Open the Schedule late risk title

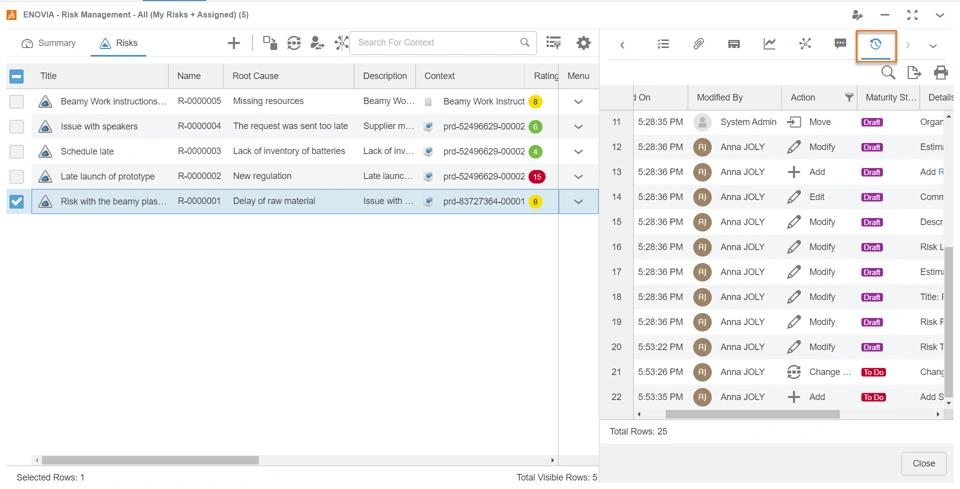(x=87, y=151)
